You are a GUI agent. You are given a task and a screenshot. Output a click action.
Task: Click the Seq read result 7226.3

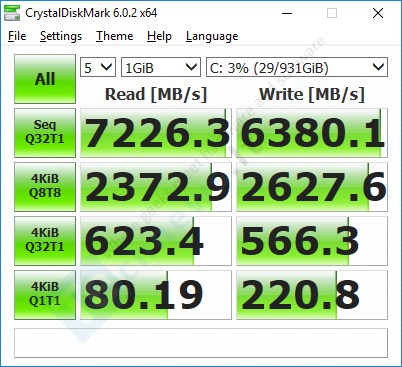click(156, 133)
